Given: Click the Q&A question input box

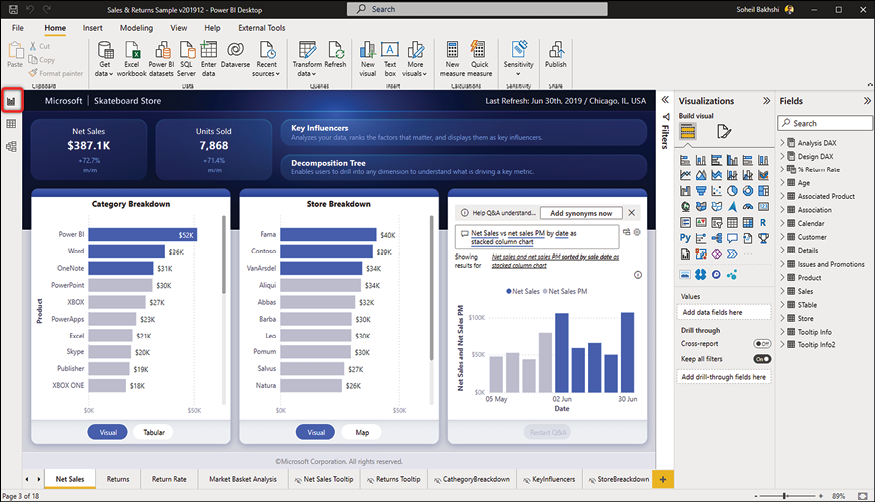Looking at the screenshot, I should click(537, 237).
